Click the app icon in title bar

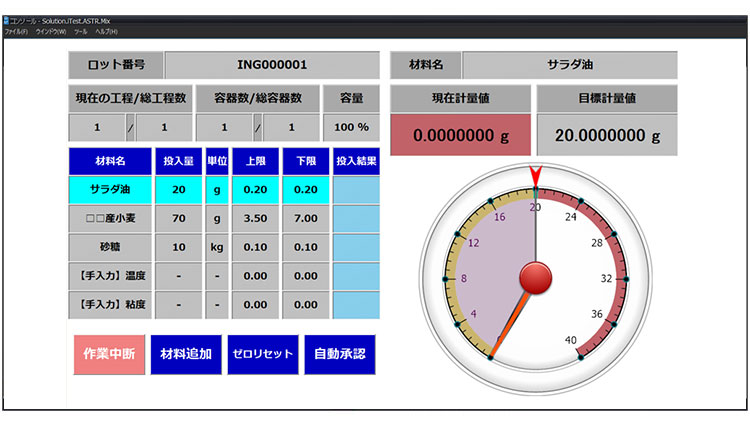pyautogui.click(x=6, y=21)
